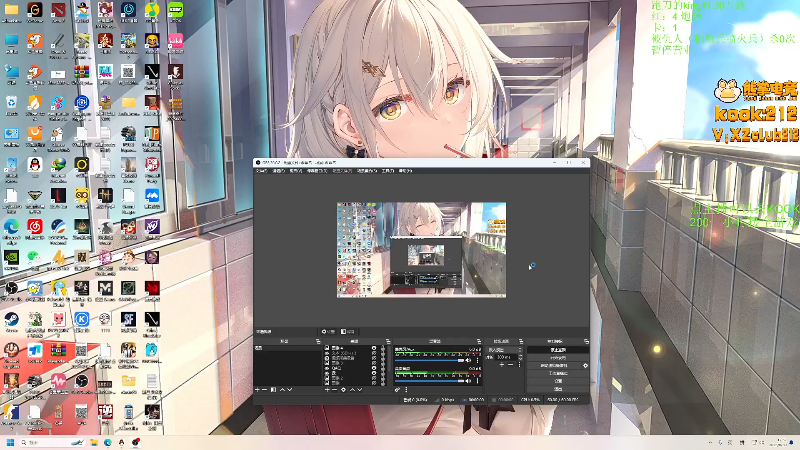Open Steam desktop shortcut
800x450 pixels.
[x=11, y=319]
